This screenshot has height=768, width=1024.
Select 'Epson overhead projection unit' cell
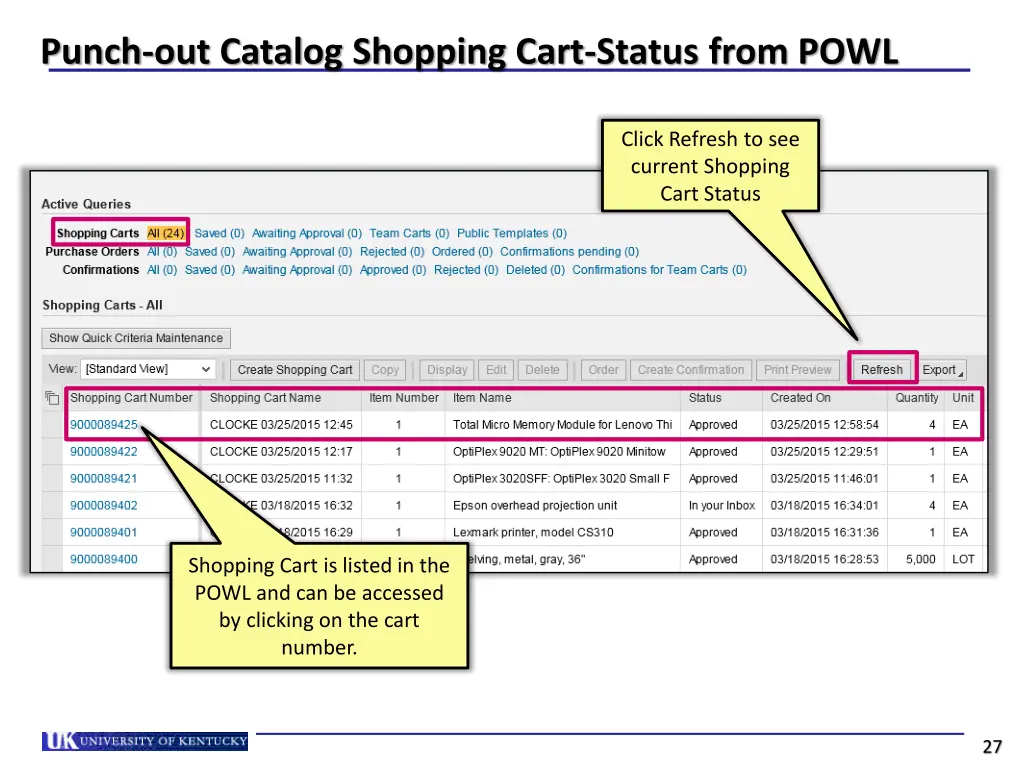pos(563,505)
